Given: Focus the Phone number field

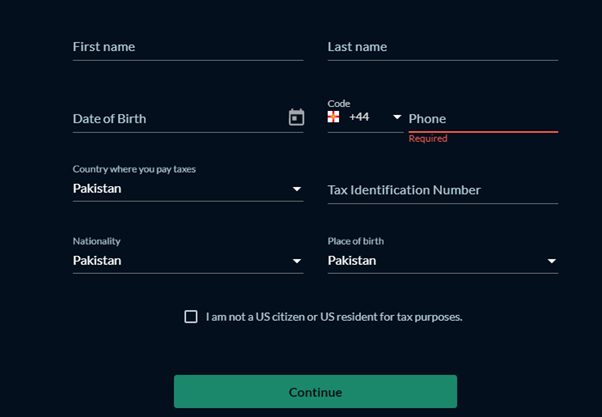Looking at the screenshot, I should [483, 119].
